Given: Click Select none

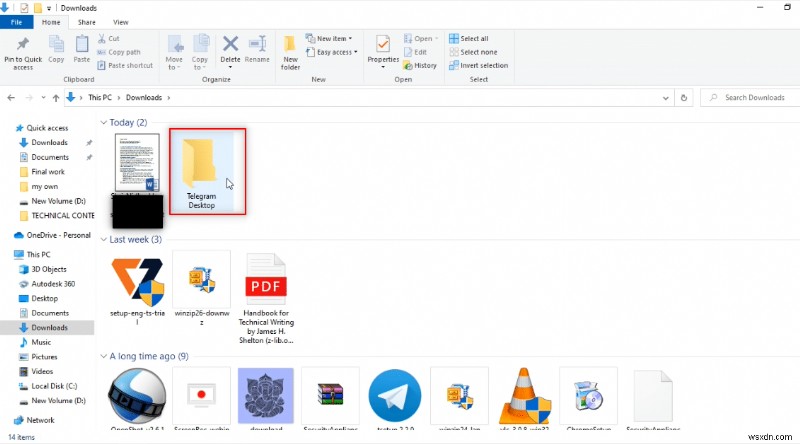Looking at the screenshot, I should tap(473, 52).
